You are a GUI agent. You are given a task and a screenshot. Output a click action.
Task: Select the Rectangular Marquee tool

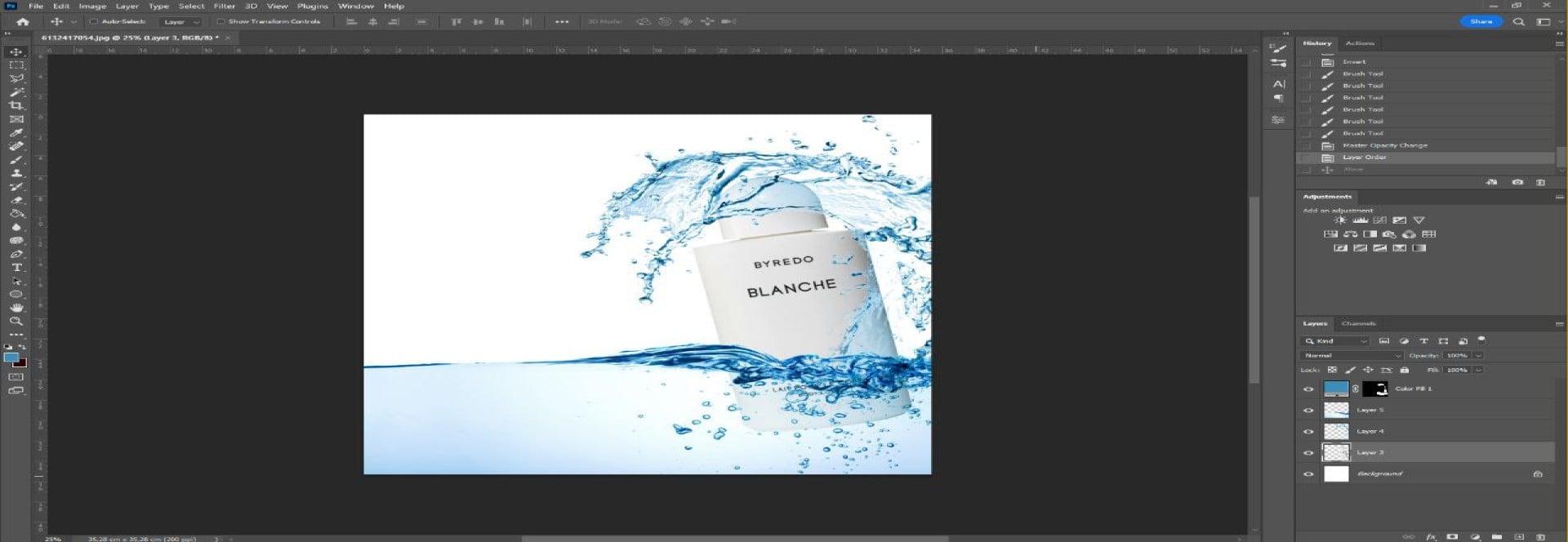16,64
